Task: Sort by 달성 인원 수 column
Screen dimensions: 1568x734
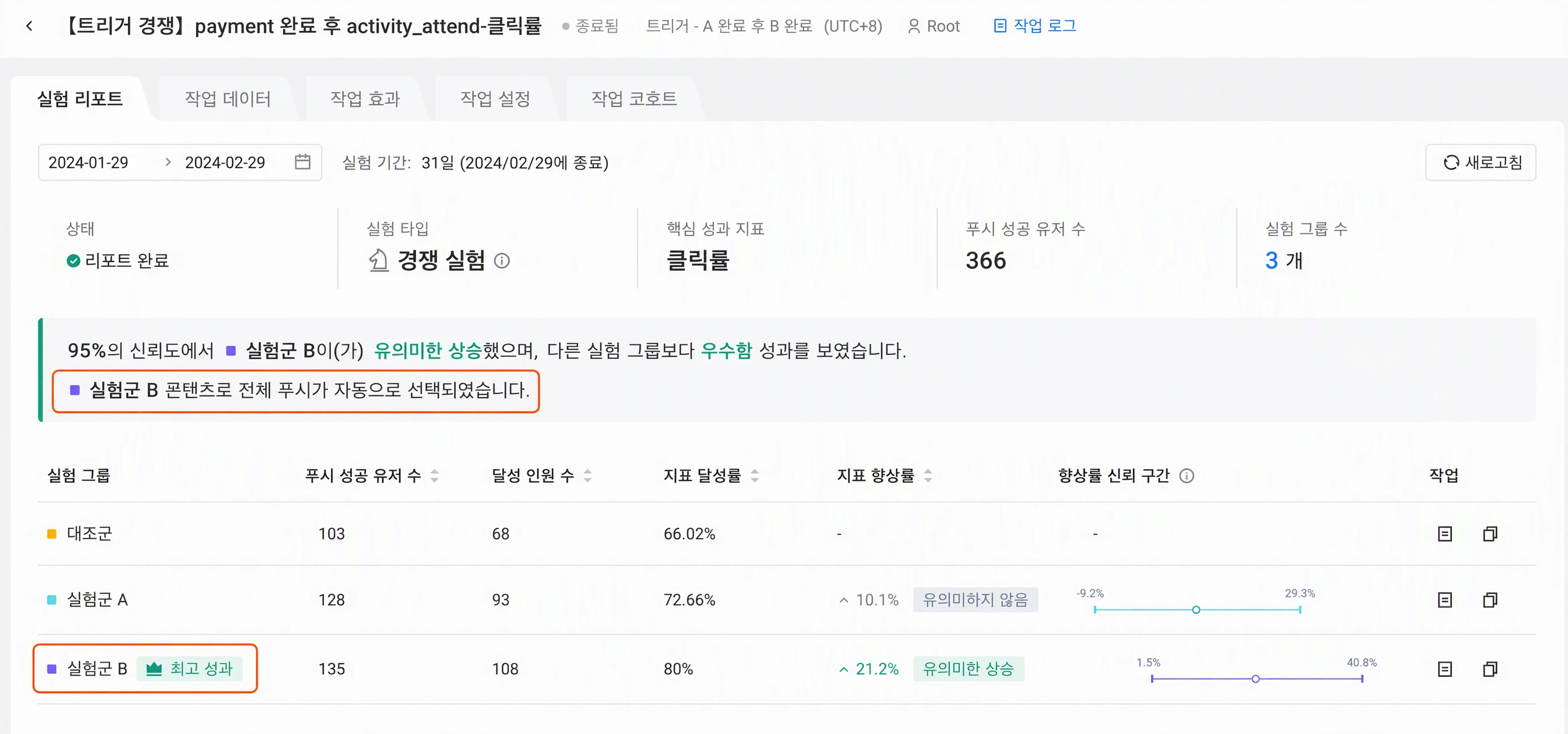Action: 587,476
